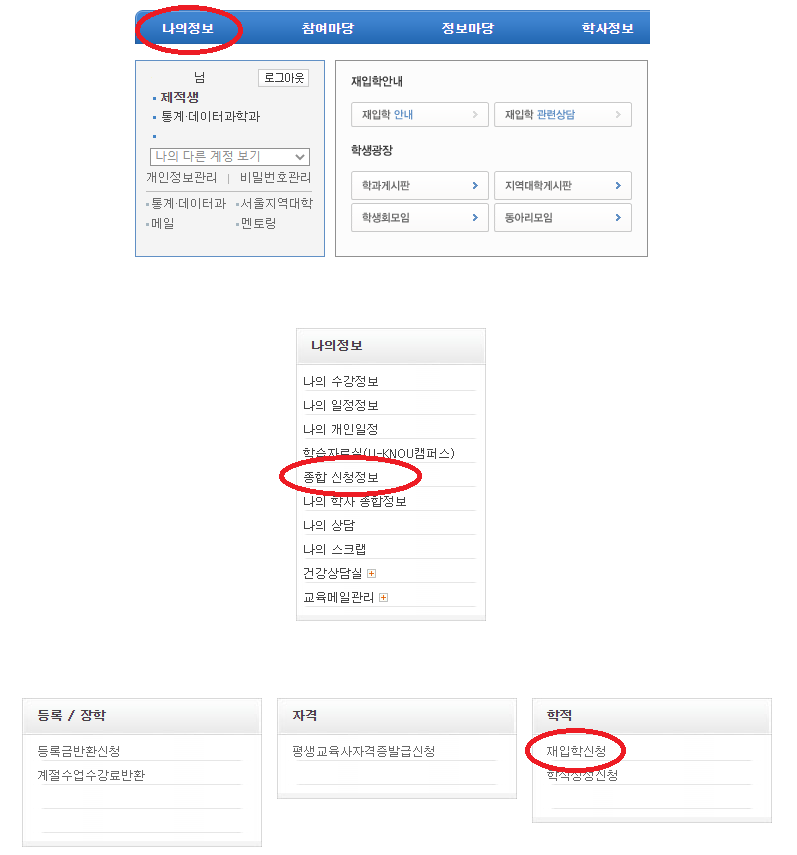The width and height of the screenshot is (797, 855).
Task: Open 건강상담실 in sidebar
Action: click(x=333, y=573)
